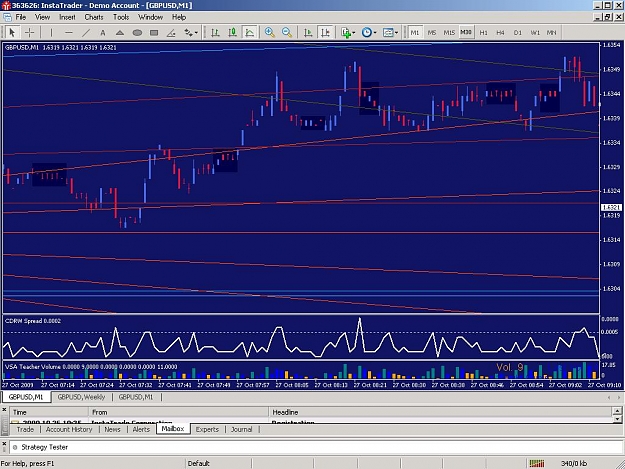Open the Journal terminal tab
Viewport: 625px width, 469px height.
pyautogui.click(x=242, y=429)
